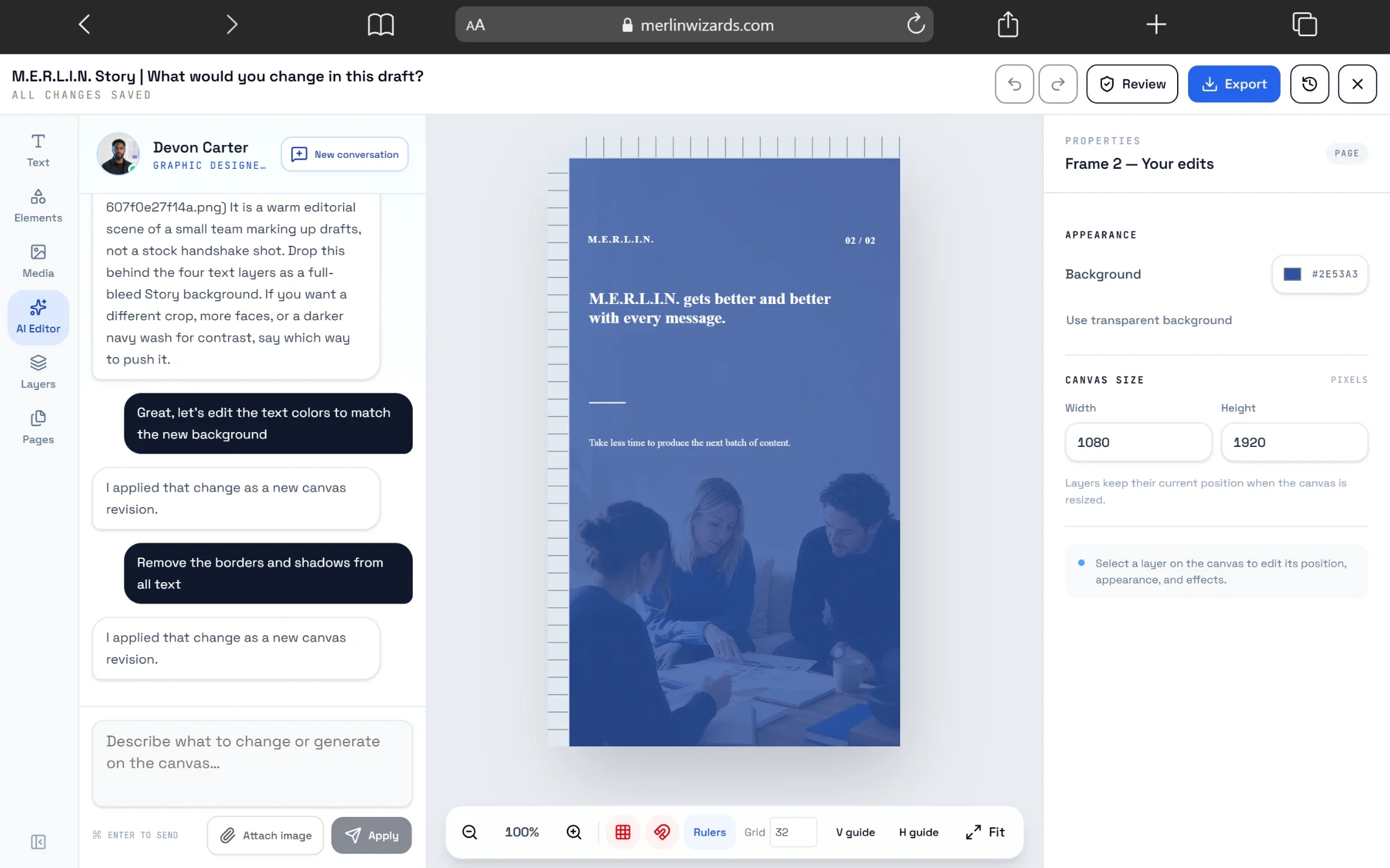
Task: Open the Pages panel
Action: 38,428
